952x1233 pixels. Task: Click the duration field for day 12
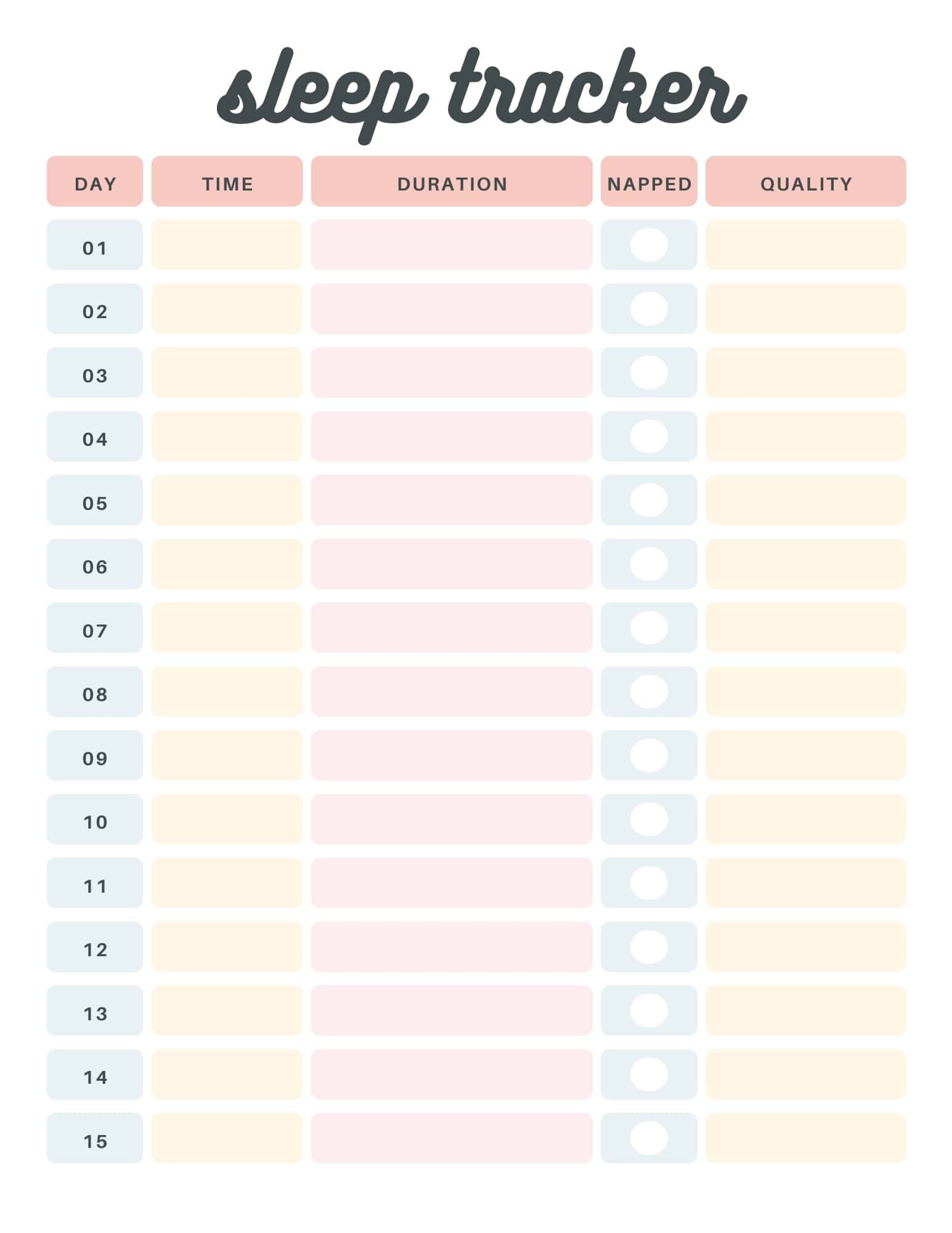click(452, 947)
